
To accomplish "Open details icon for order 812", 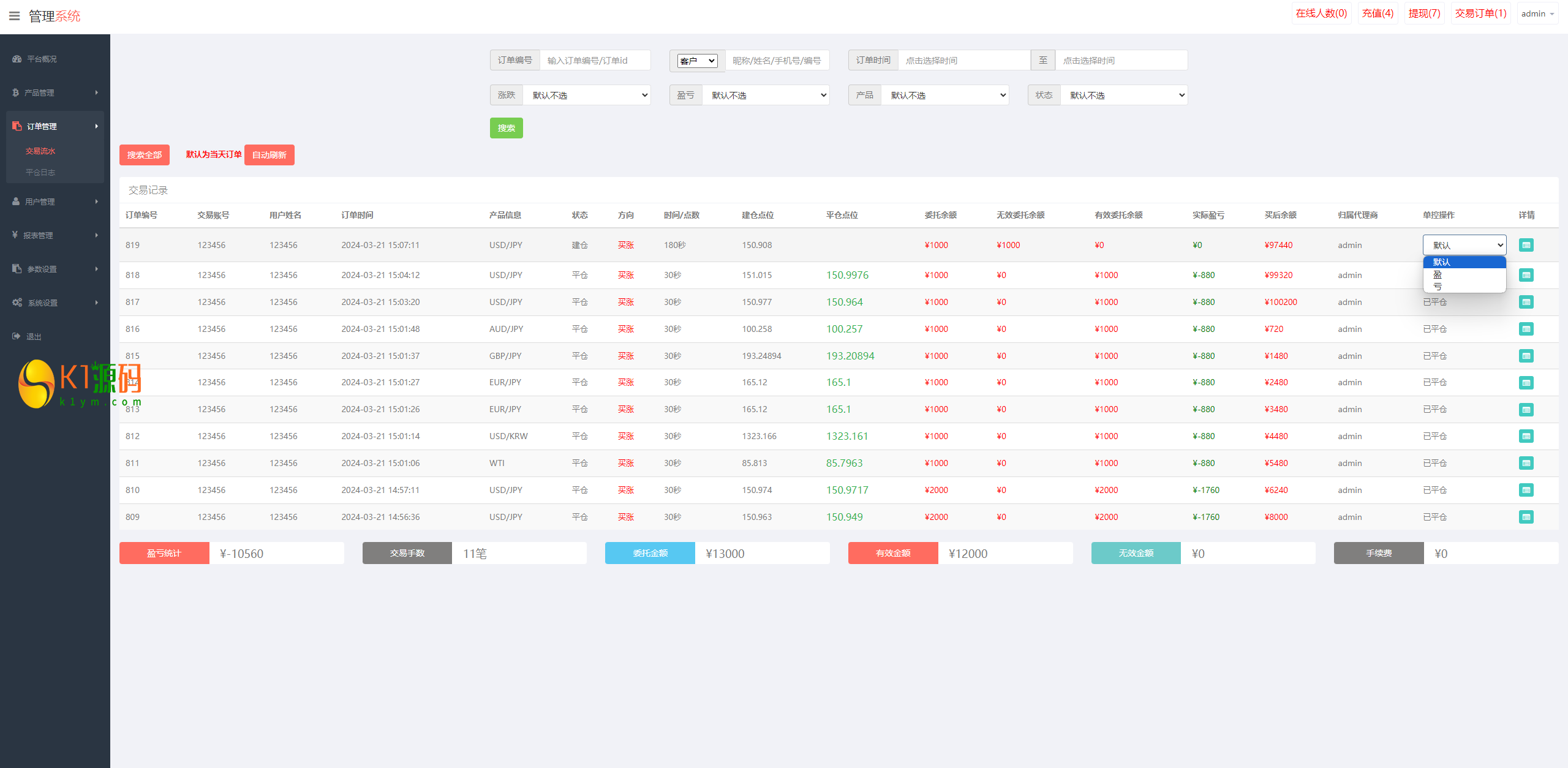I will [x=1526, y=436].
